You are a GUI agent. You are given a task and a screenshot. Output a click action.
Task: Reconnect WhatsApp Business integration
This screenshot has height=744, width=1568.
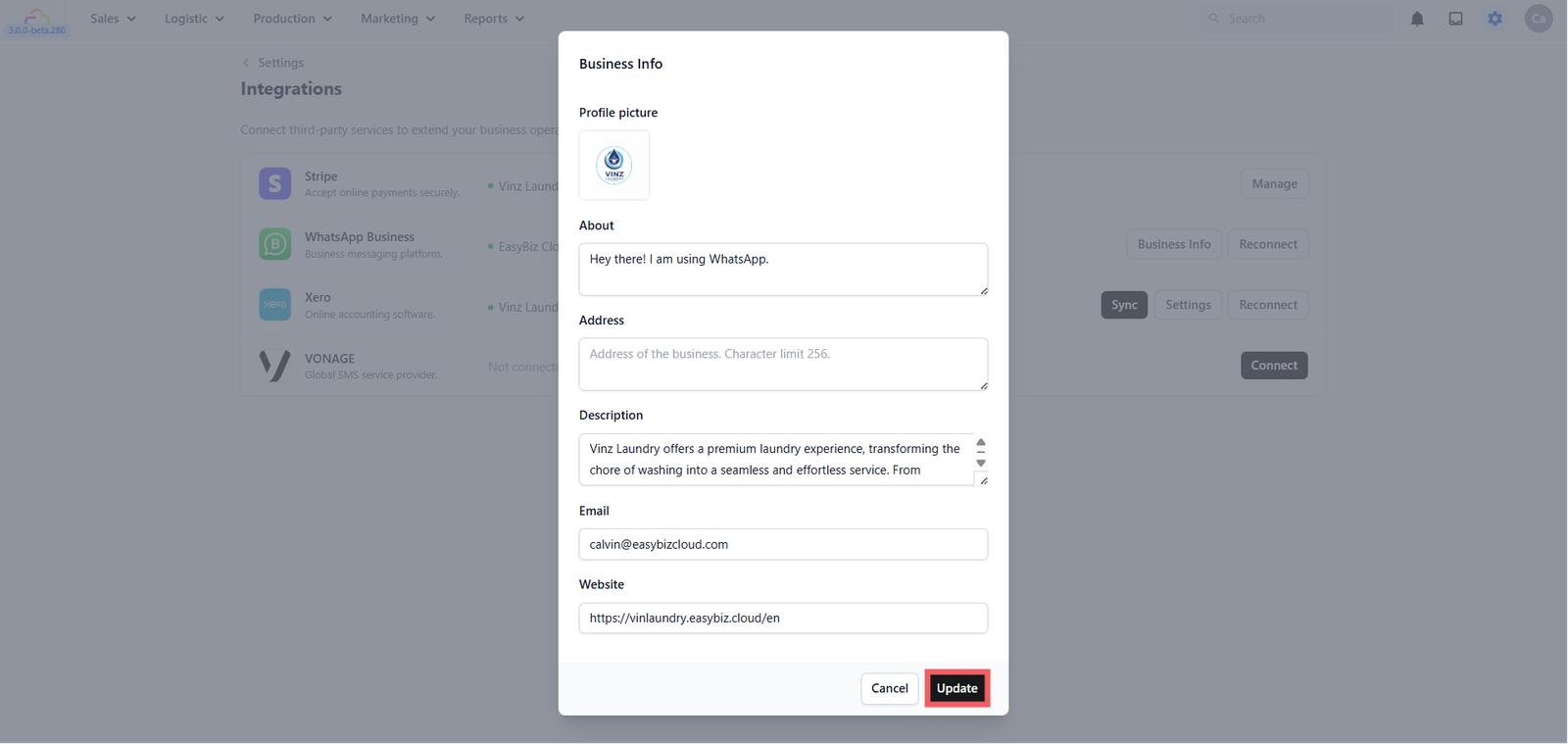pos(1268,244)
